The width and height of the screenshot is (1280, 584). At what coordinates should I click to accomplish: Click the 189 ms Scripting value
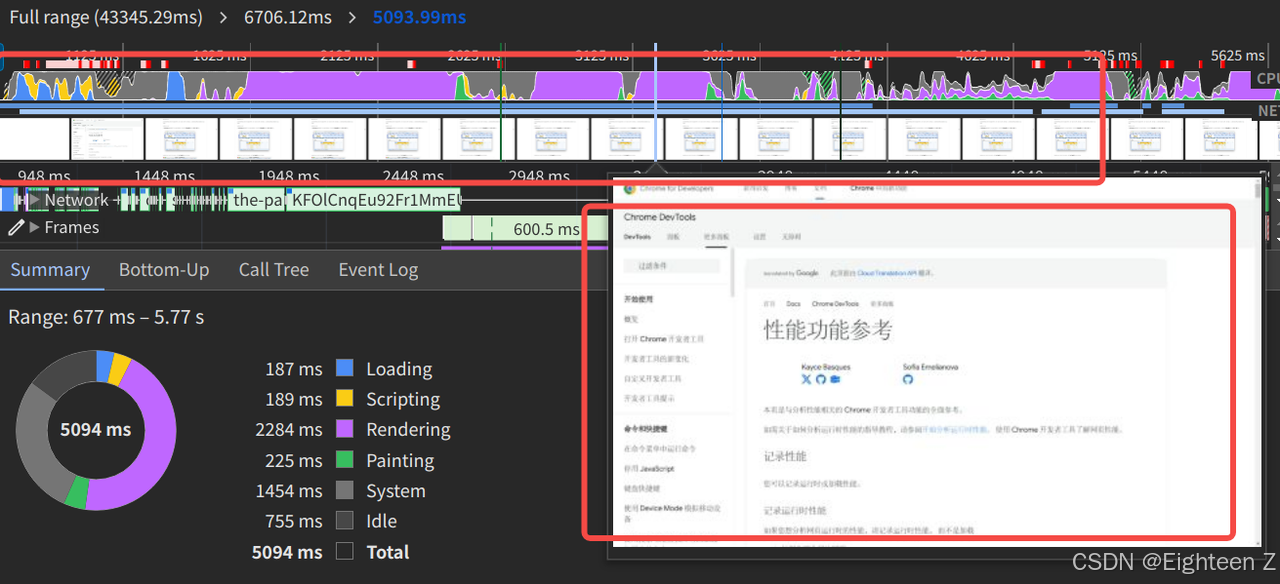tap(294, 398)
